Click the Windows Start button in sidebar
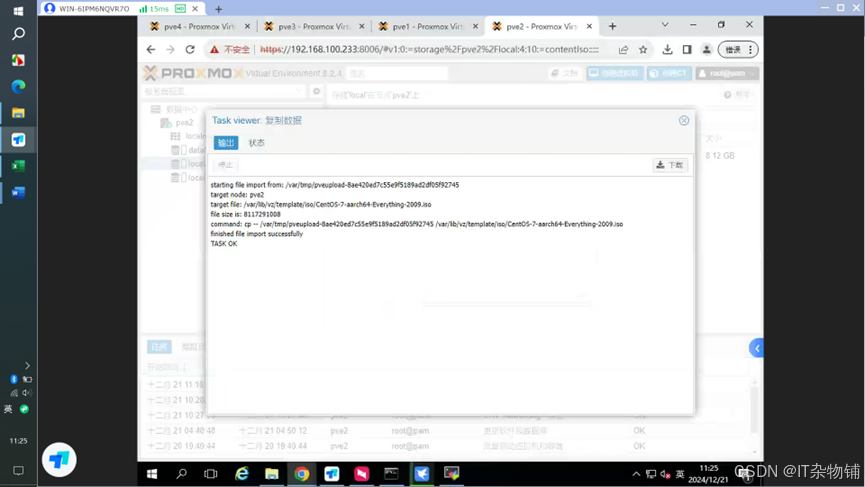Image resolution: width=865 pixels, height=487 pixels. [18, 10]
